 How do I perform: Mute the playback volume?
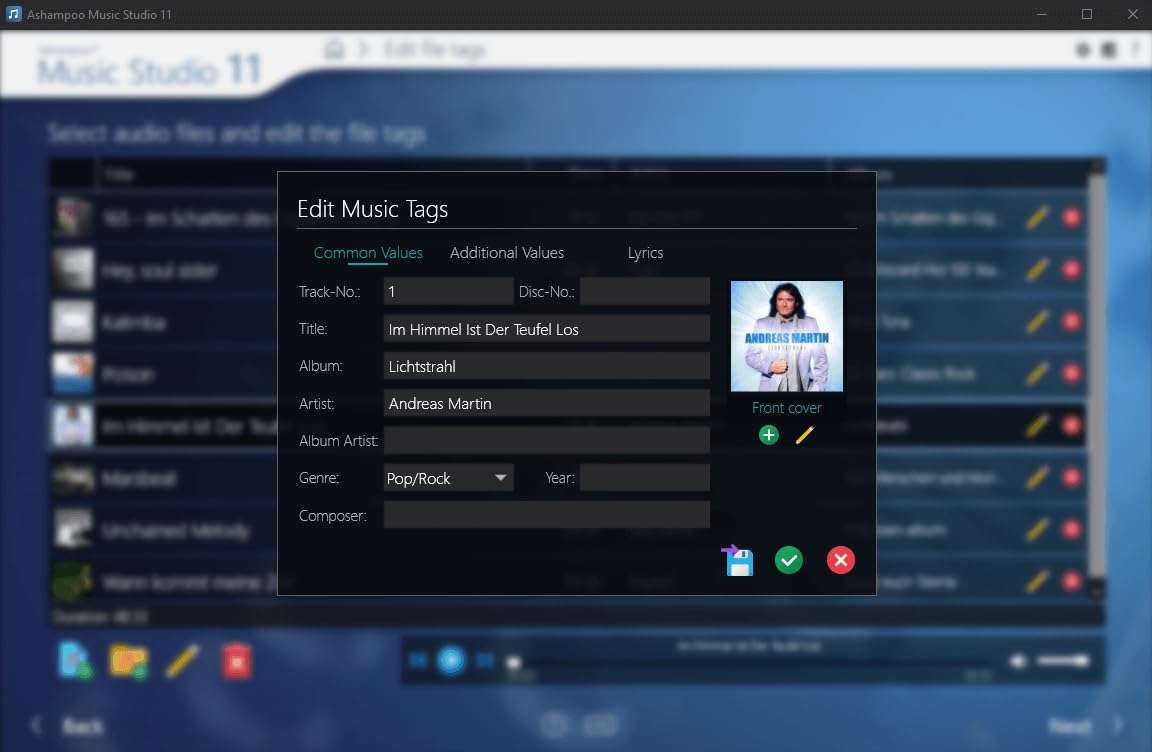pyautogui.click(x=1017, y=660)
